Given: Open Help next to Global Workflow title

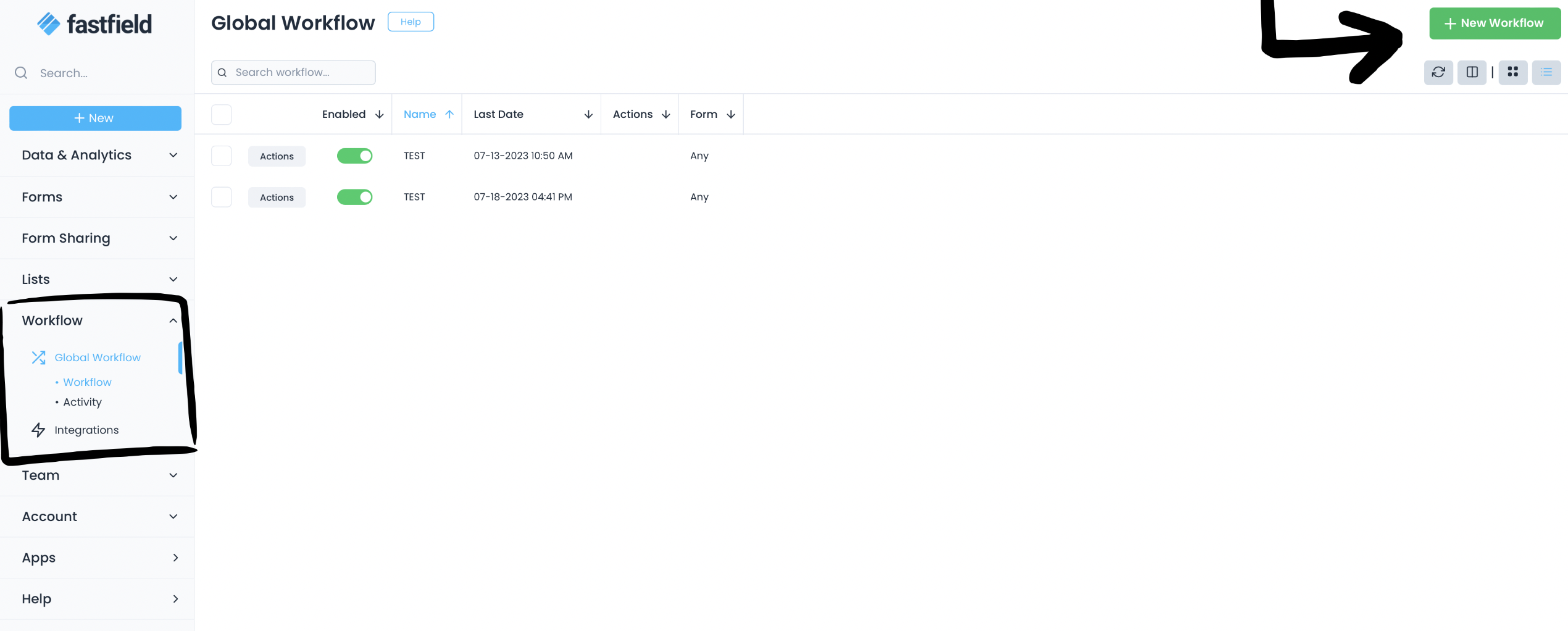Looking at the screenshot, I should 410,22.
